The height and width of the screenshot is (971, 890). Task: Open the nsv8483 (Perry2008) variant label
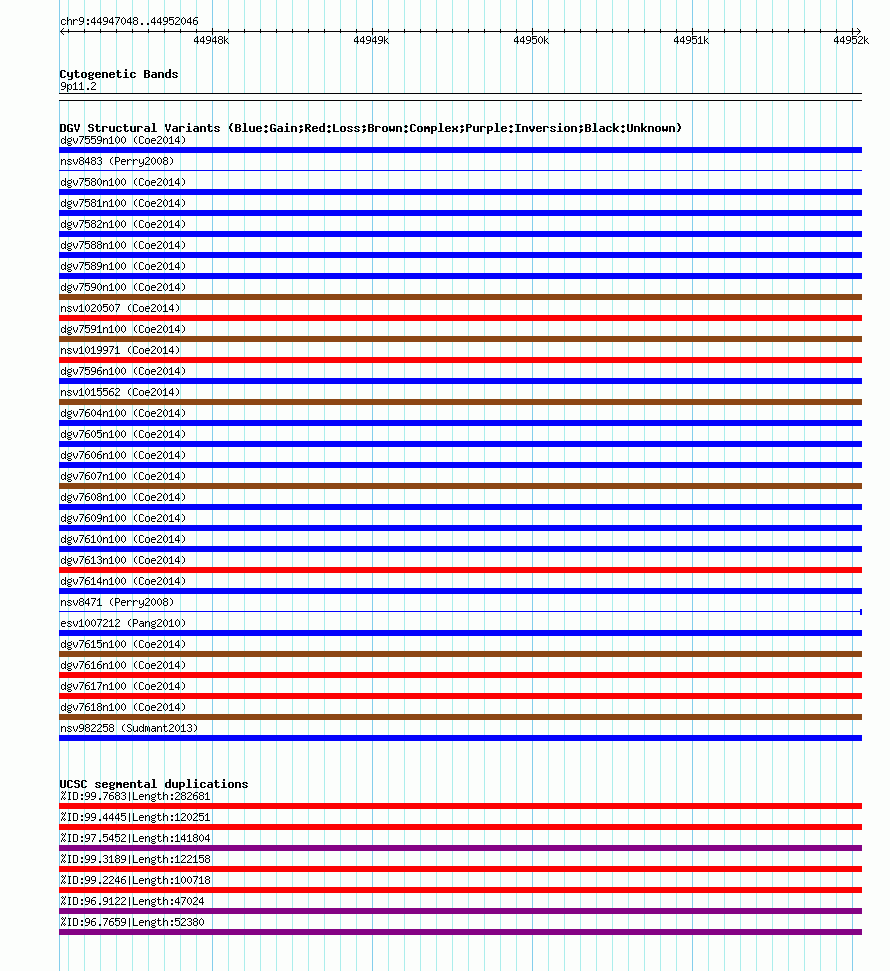117,162
